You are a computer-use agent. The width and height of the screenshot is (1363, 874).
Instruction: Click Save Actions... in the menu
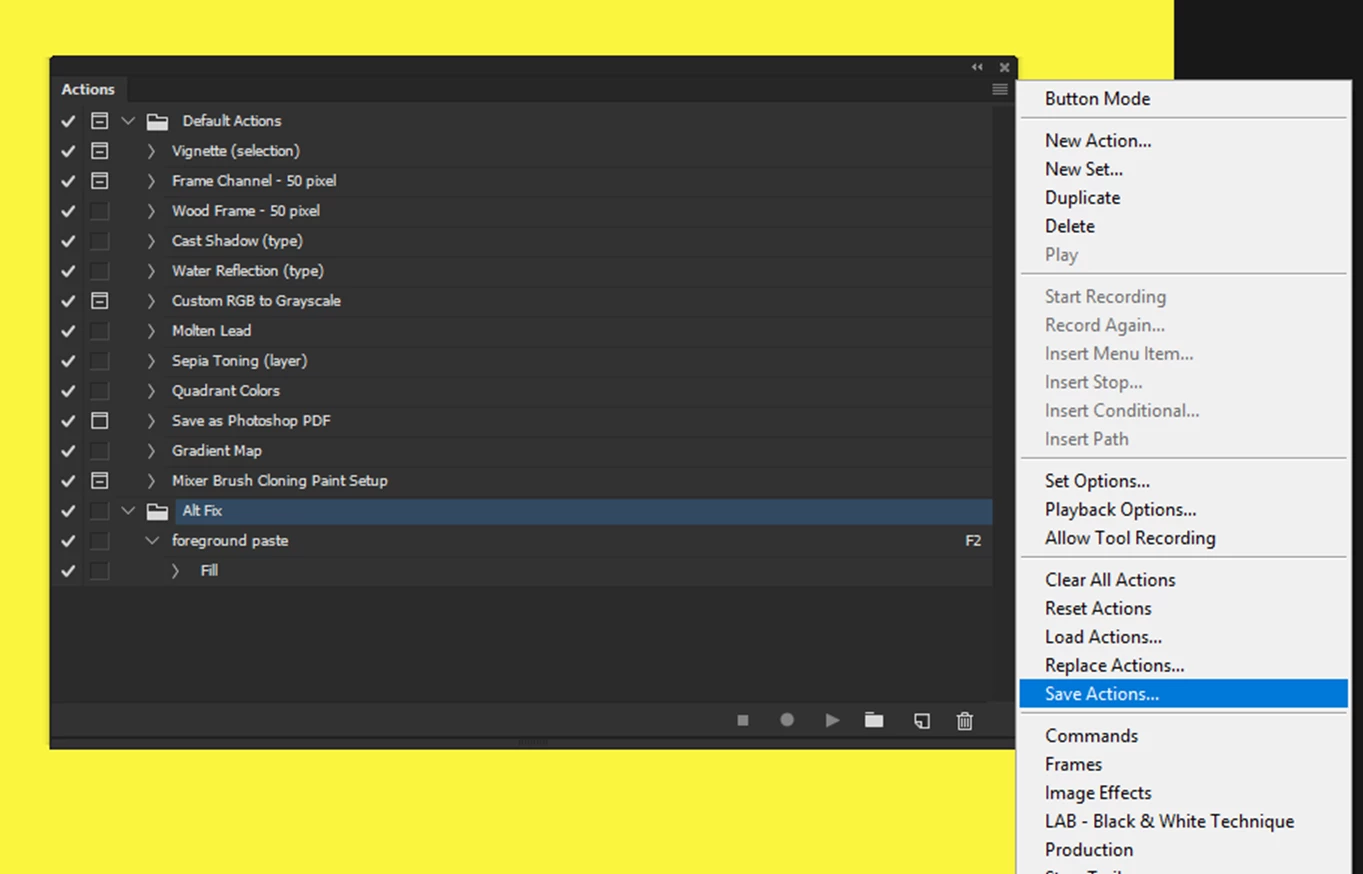coord(1183,694)
